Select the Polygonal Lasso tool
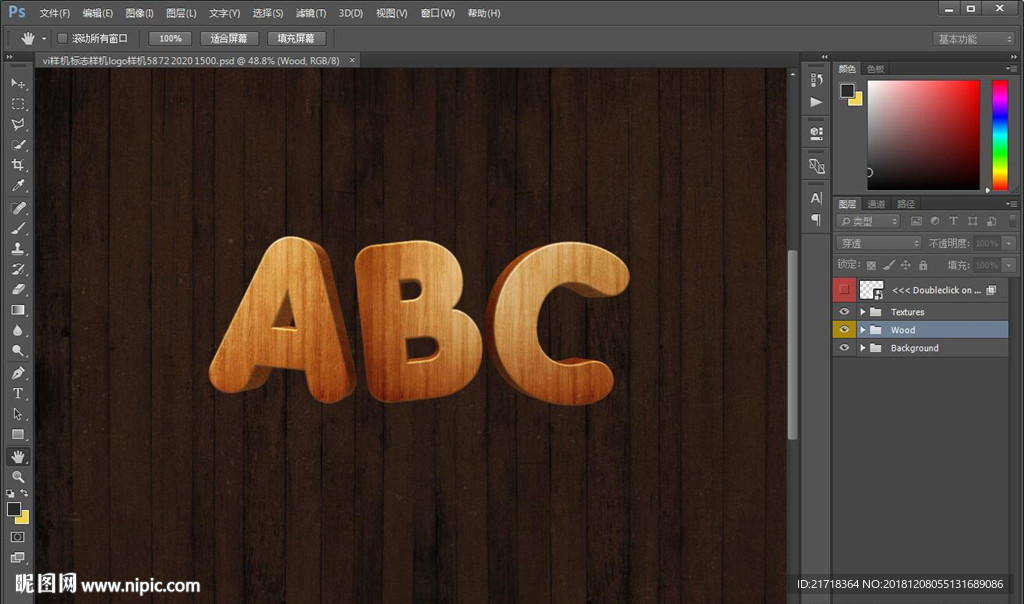 (x=18, y=124)
